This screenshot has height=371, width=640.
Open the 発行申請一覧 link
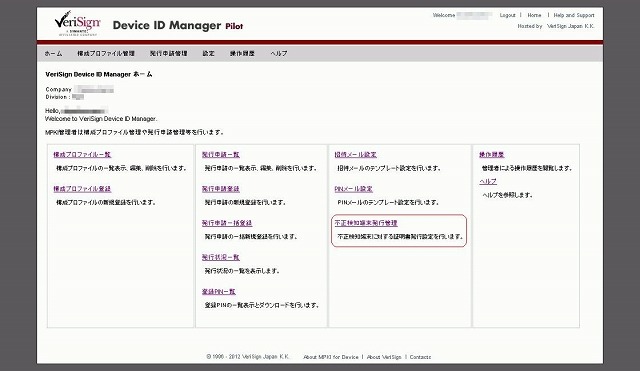[x=221, y=155]
